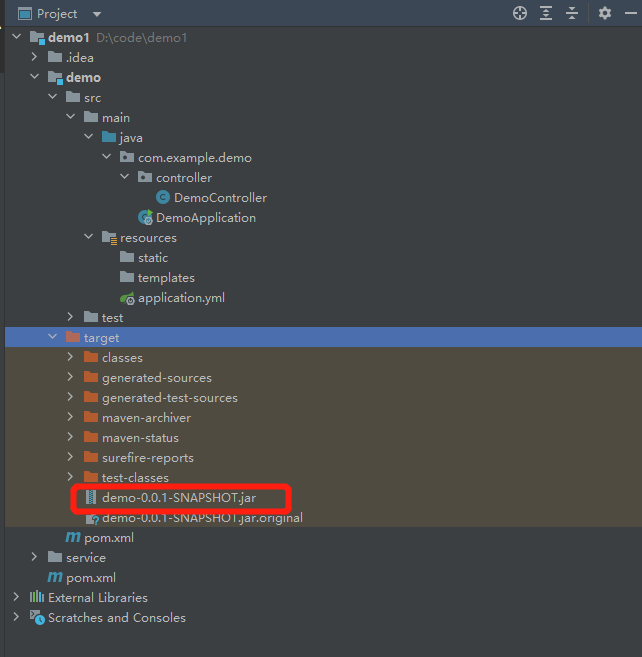
Task: Click the Scratches and Consoles icon
Action: coord(37,617)
